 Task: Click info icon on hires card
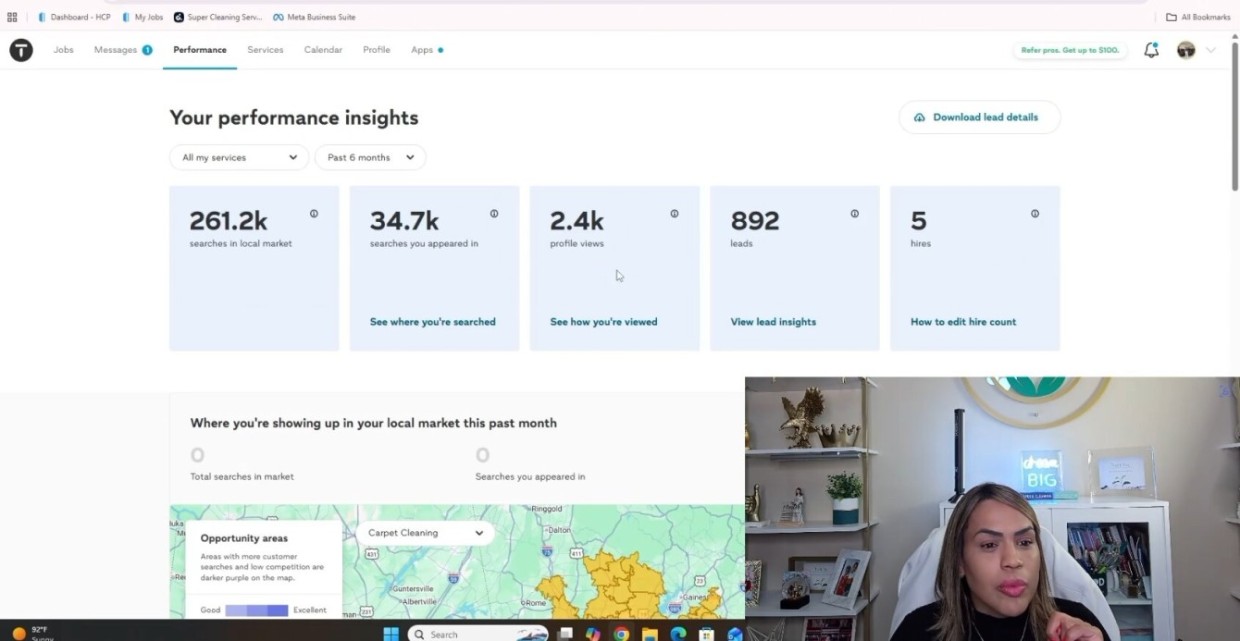pyautogui.click(x=1034, y=213)
